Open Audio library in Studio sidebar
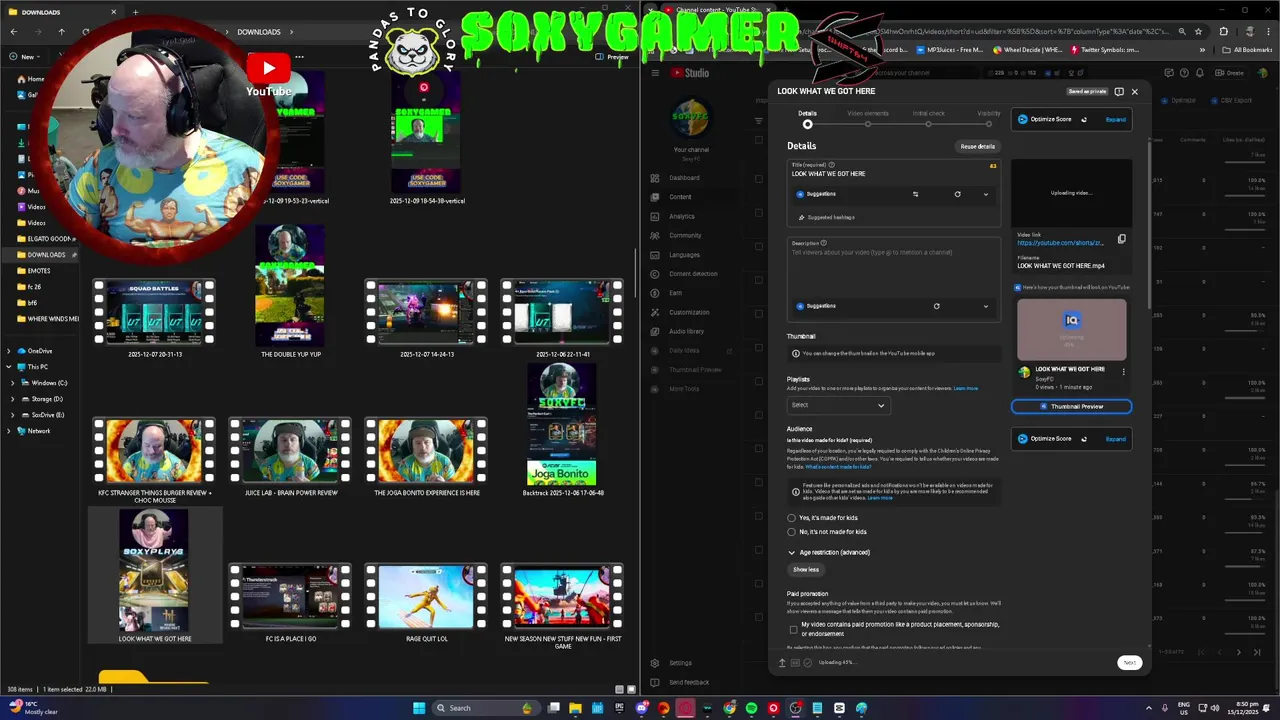The height and width of the screenshot is (720, 1280). point(686,331)
